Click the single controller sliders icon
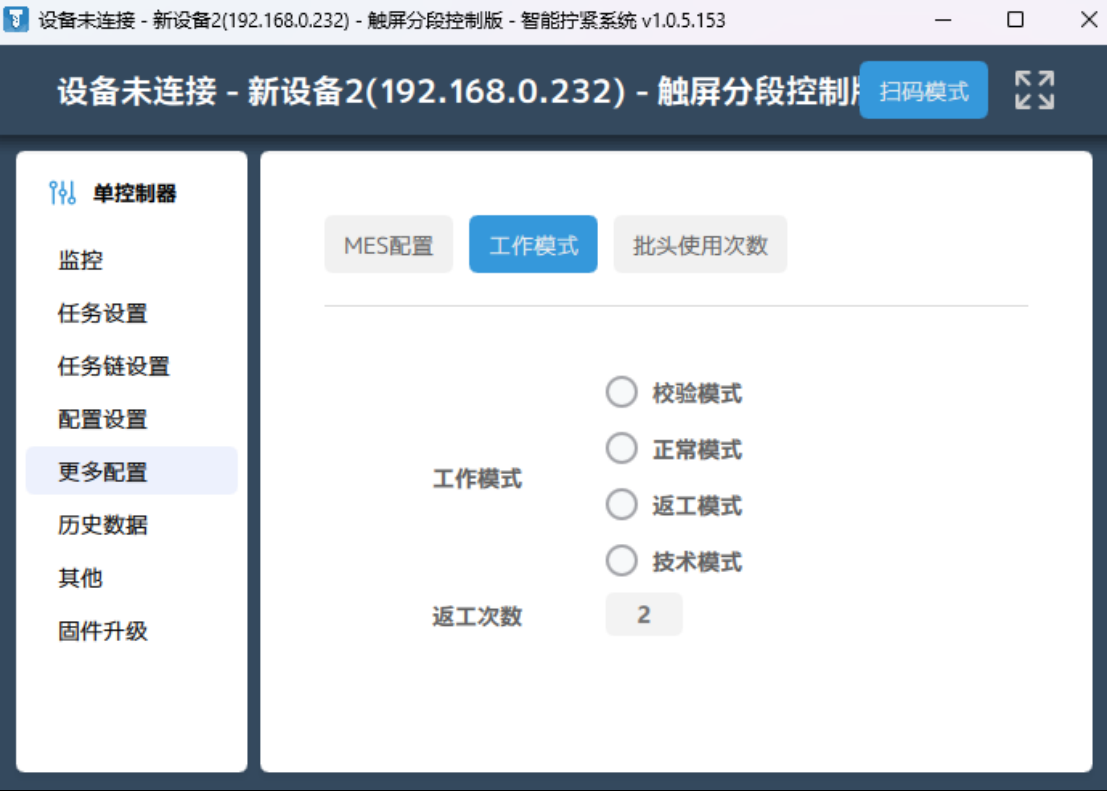Viewport: 1107px width, 791px height. pyautogui.click(x=62, y=193)
